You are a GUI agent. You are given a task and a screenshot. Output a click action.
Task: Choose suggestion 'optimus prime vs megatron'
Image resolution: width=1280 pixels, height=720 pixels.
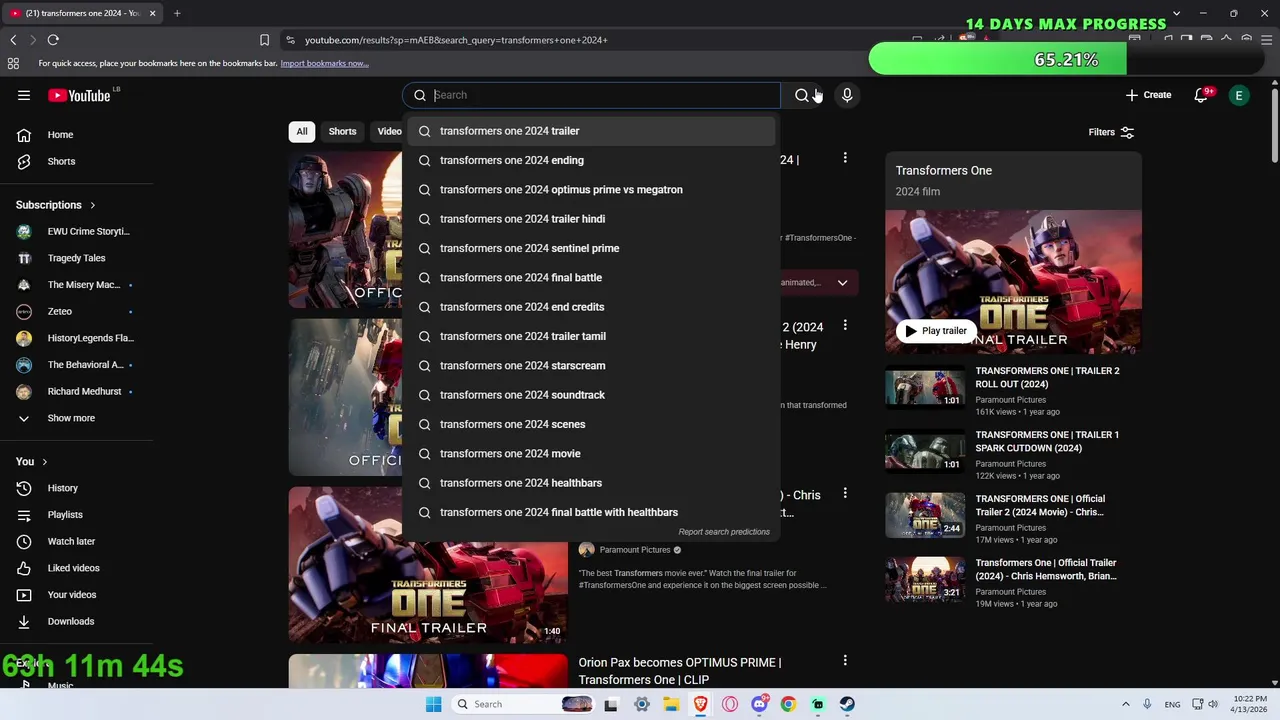click(591, 190)
